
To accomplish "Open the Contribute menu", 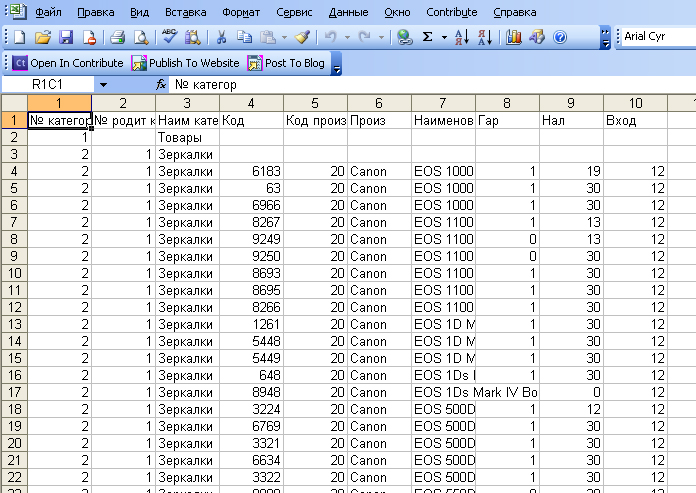I will (x=451, y=12).
